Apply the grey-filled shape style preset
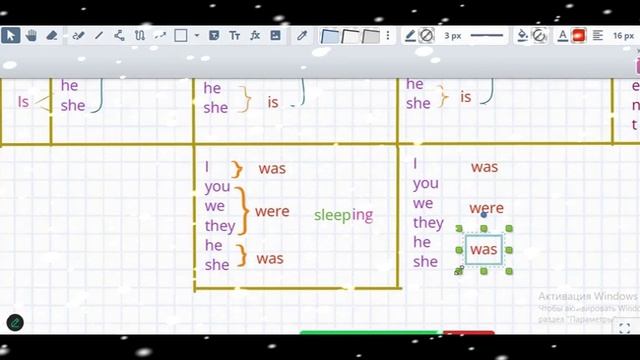Image resolution: width=640 pixels, height=360 pixels. pyautogui.click(x=371, y=36)
